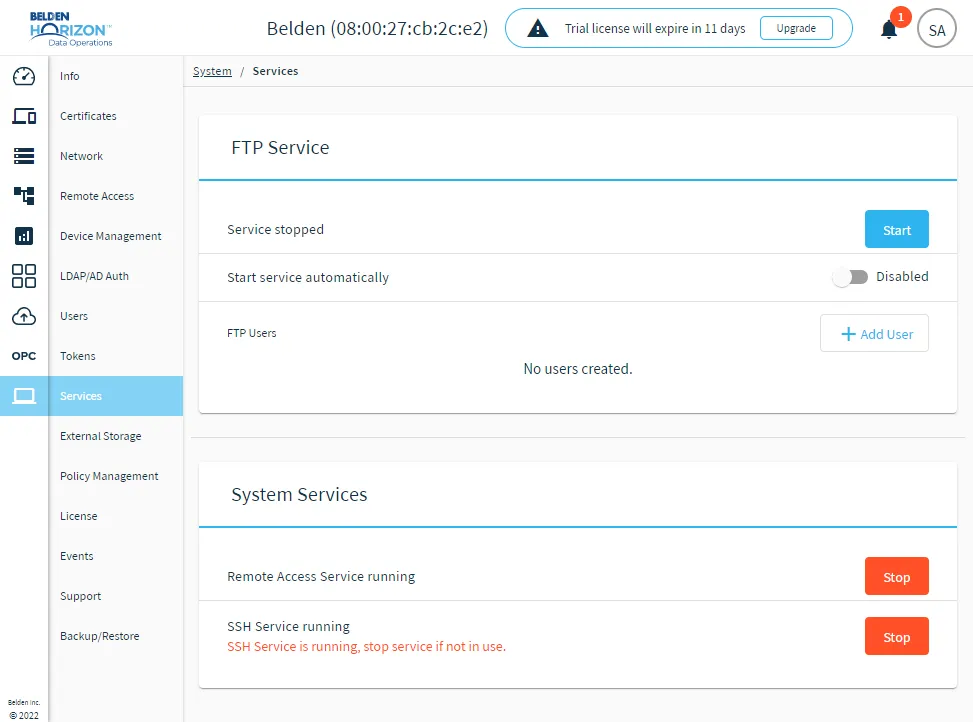Click 'SSH Service running' status text

(288, 626)
